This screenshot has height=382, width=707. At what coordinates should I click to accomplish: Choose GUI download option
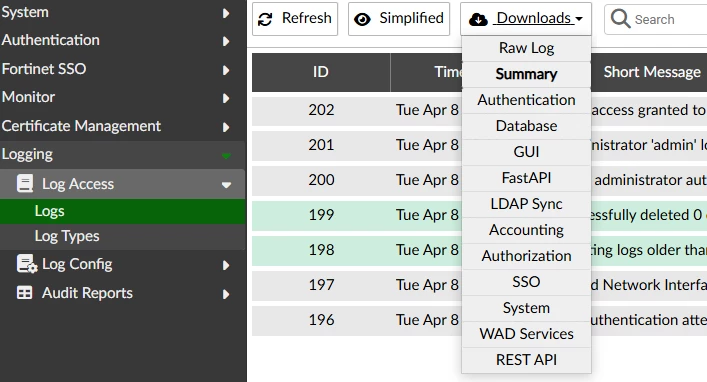[526, 152]
